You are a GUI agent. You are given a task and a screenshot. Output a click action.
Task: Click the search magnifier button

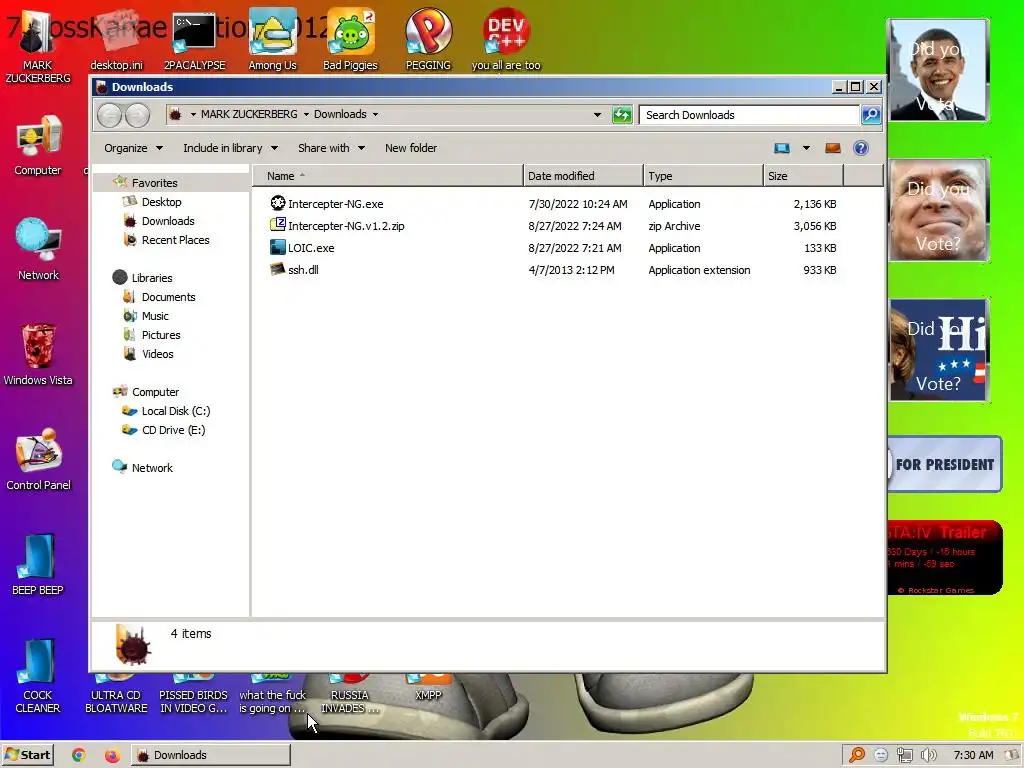coord(871,115)
